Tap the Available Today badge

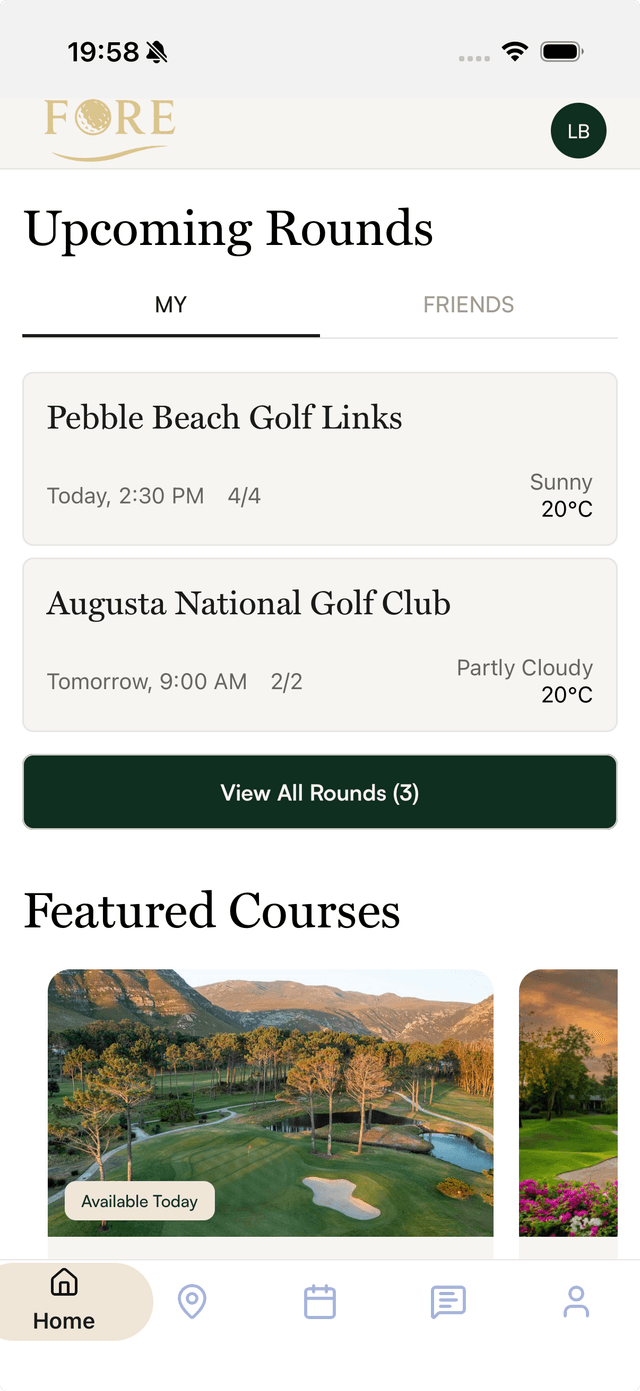(x=138, y=1200)
